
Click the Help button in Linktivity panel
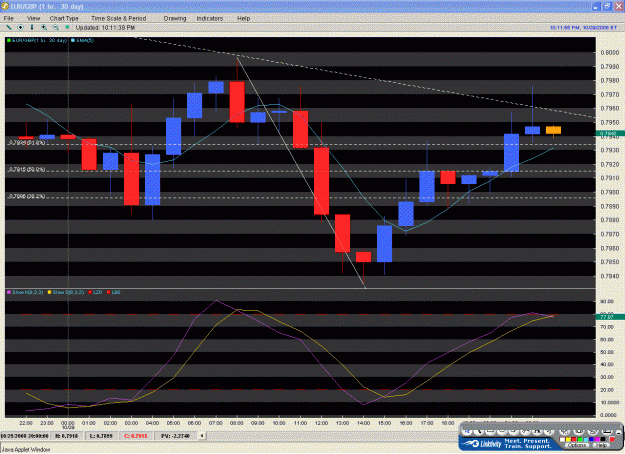tap(601, 445)
